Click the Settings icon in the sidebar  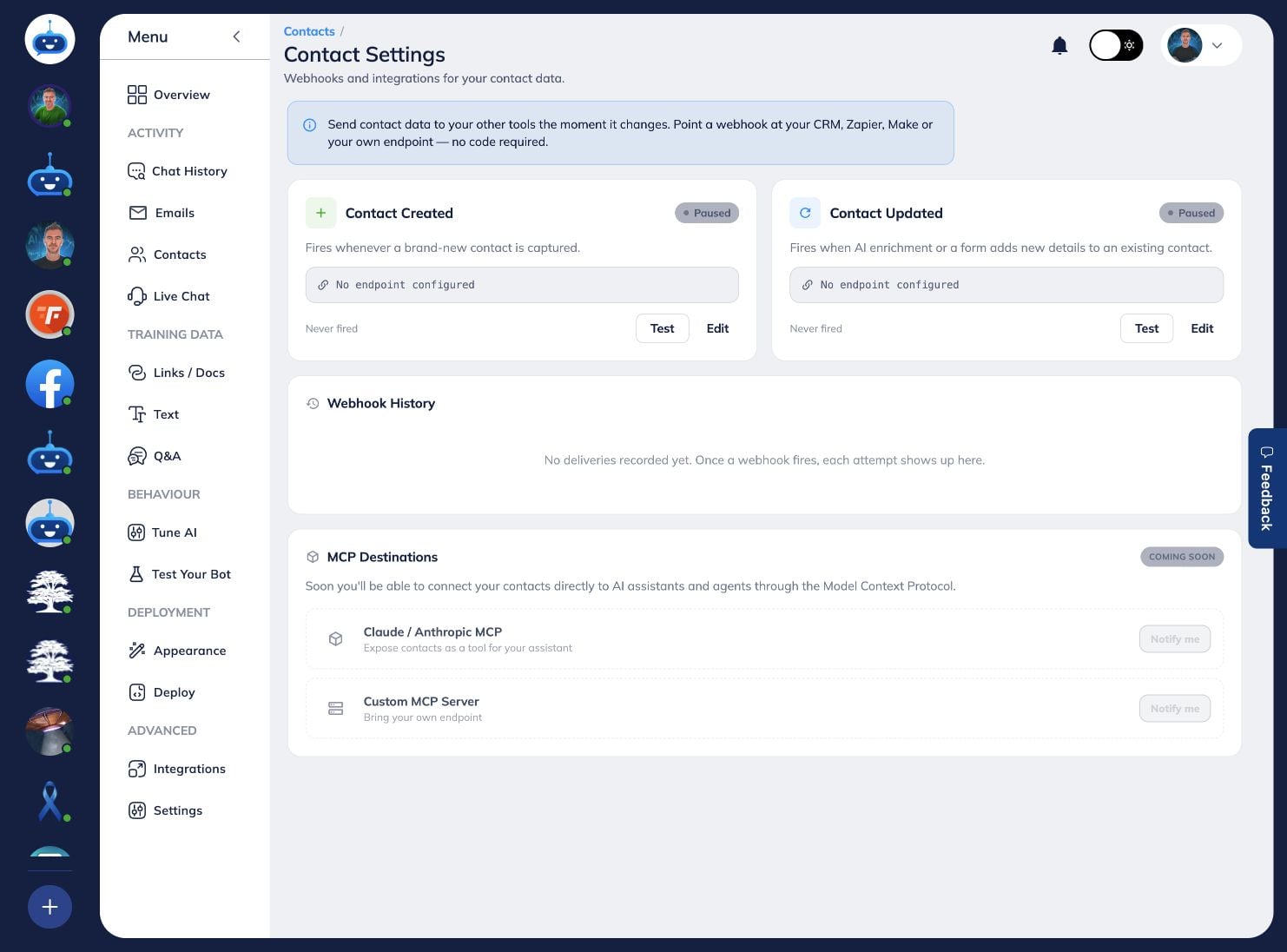click(137, 810)
